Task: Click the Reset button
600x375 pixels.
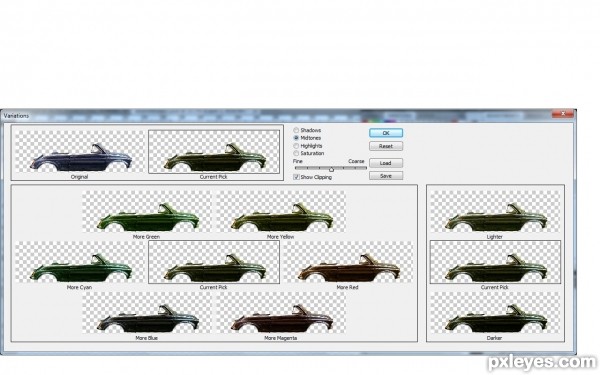Action: click(386, 146)
